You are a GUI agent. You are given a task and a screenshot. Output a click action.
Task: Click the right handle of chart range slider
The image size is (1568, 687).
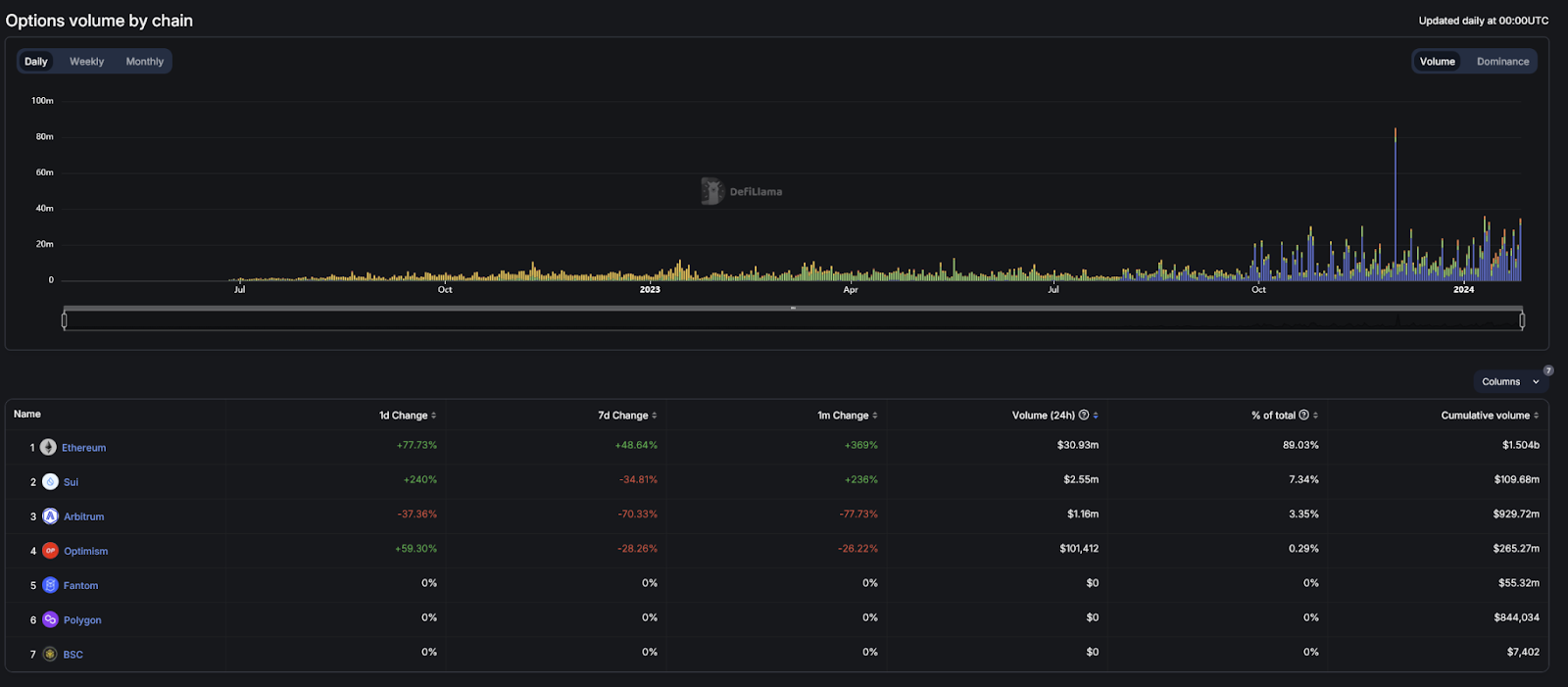[1522, 319]
